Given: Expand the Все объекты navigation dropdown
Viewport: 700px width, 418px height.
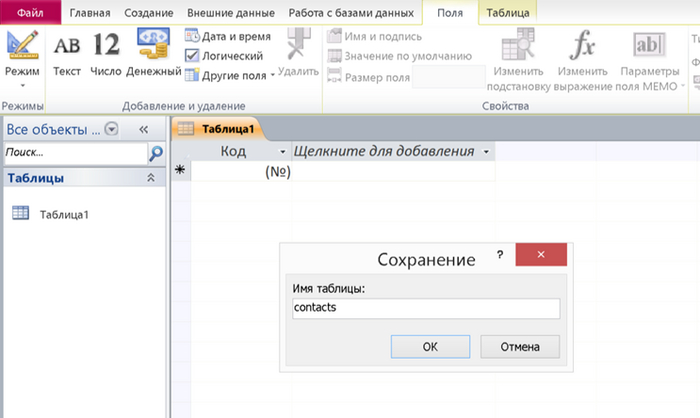Looking at the screenshot, I should 111,128.
